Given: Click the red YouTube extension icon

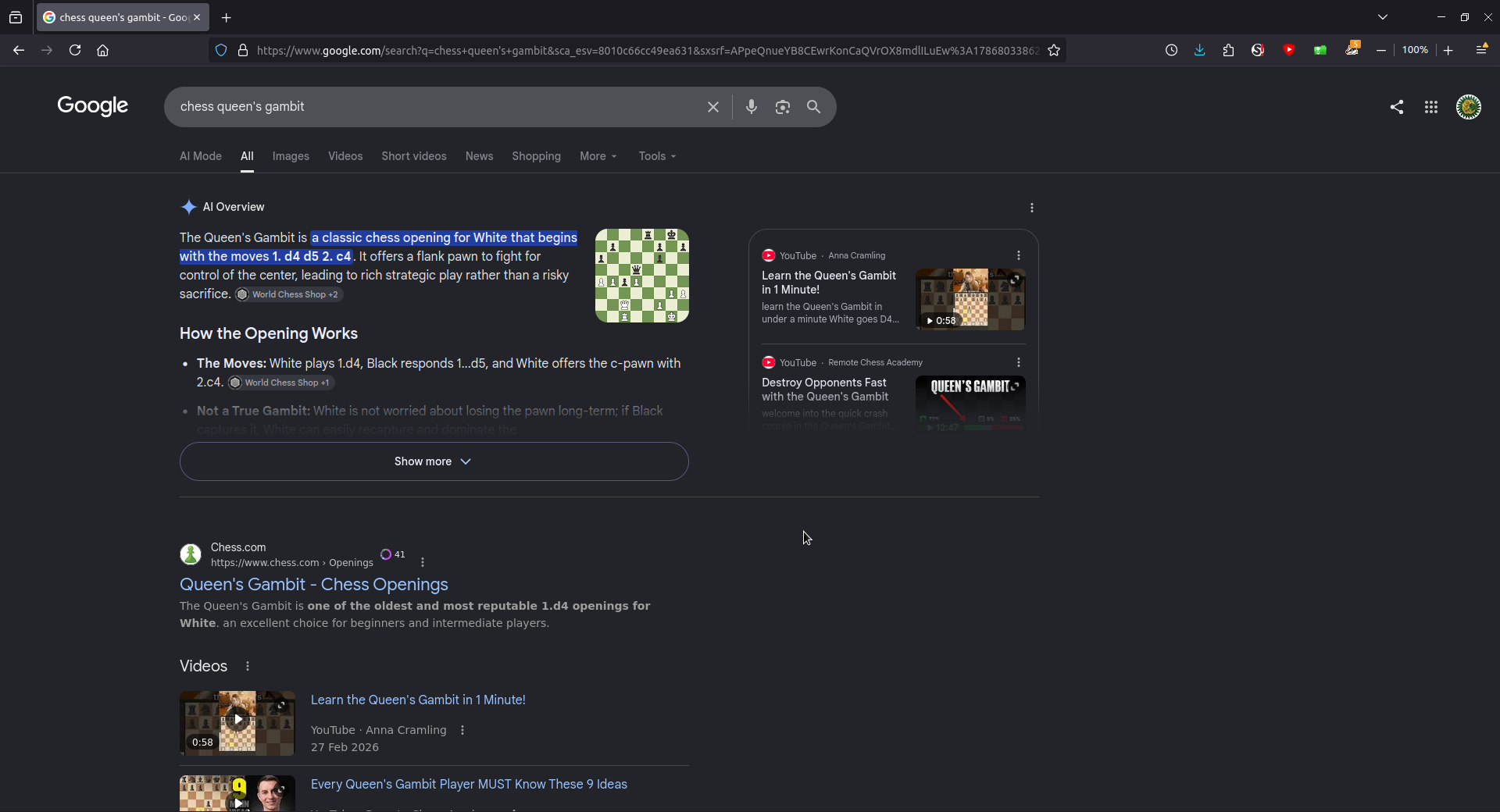Looking at the screenshot, I should [x=1289, y=50].
